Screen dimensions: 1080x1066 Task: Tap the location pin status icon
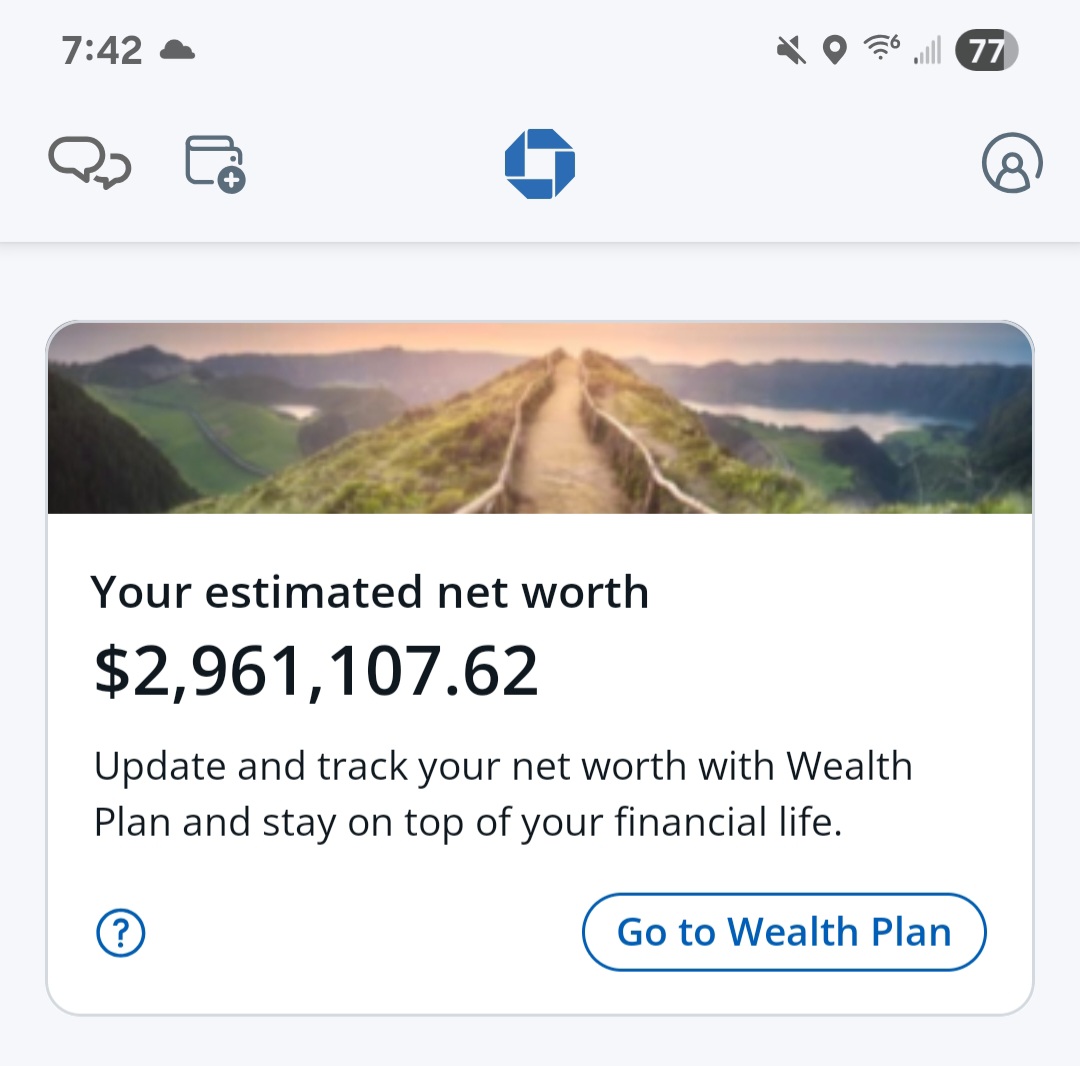coord(835,50)
